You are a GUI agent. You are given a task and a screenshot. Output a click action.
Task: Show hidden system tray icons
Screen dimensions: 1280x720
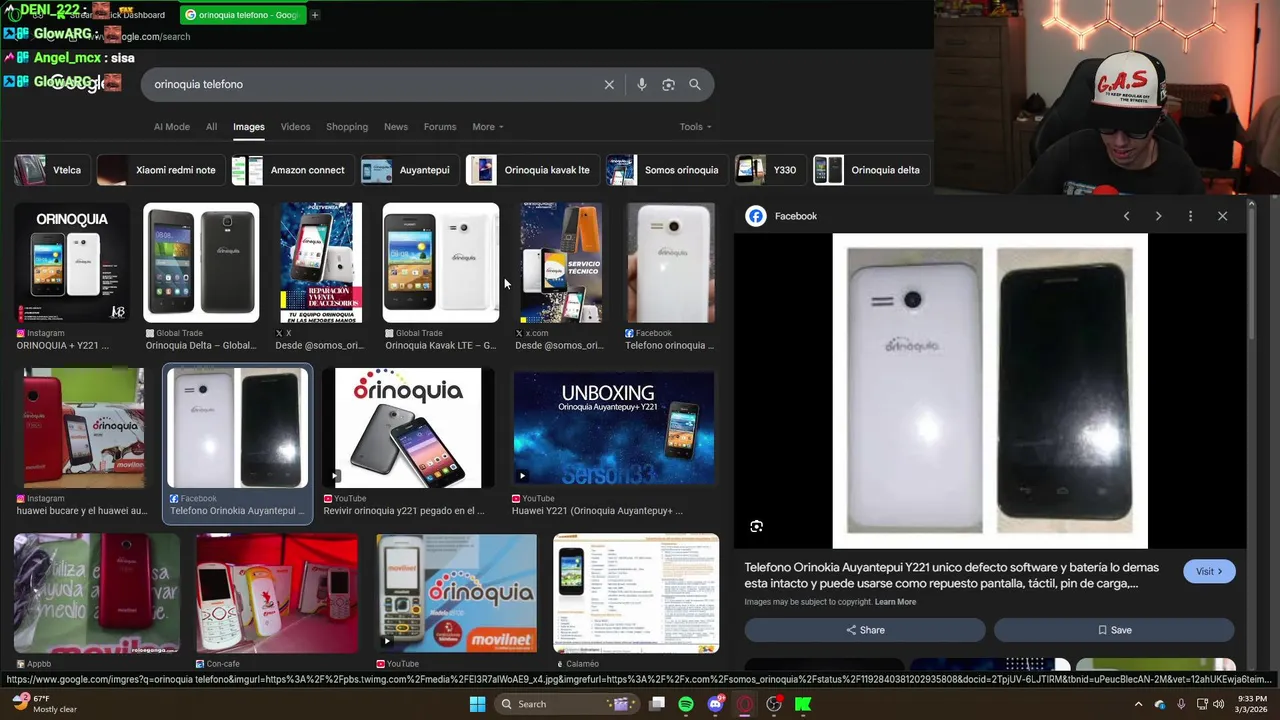click(x=1138, y=704)
